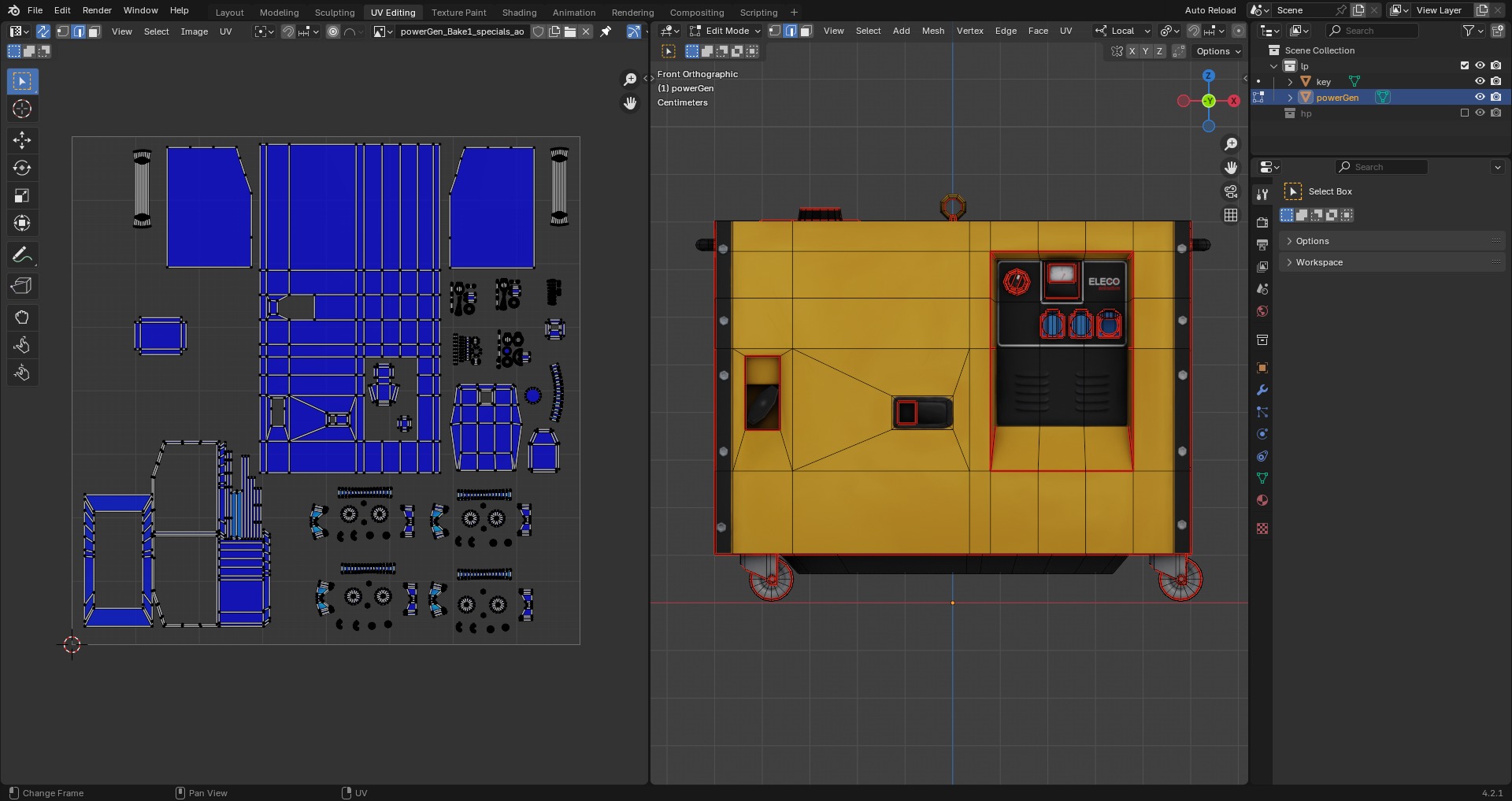Screen dimensions: 1512x801
Task: Toggle Y mirror axis in 3D viewport
Action: click(x=1146, y=51)
